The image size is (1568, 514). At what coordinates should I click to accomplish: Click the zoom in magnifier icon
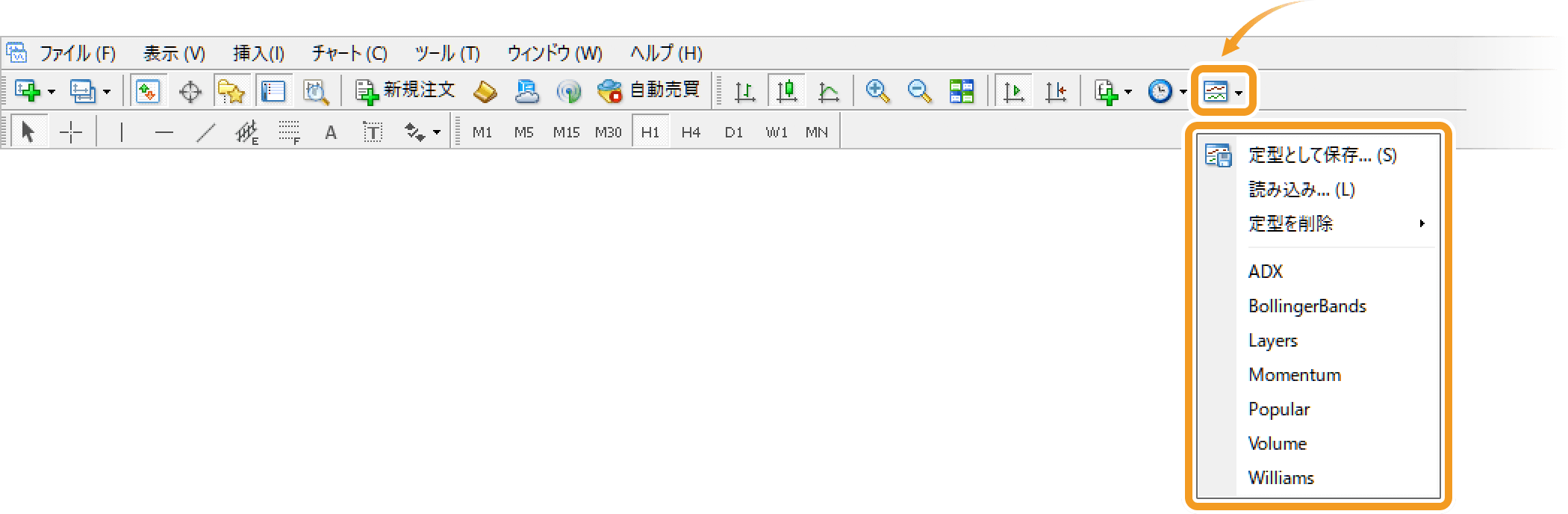(x=877, y=91)
